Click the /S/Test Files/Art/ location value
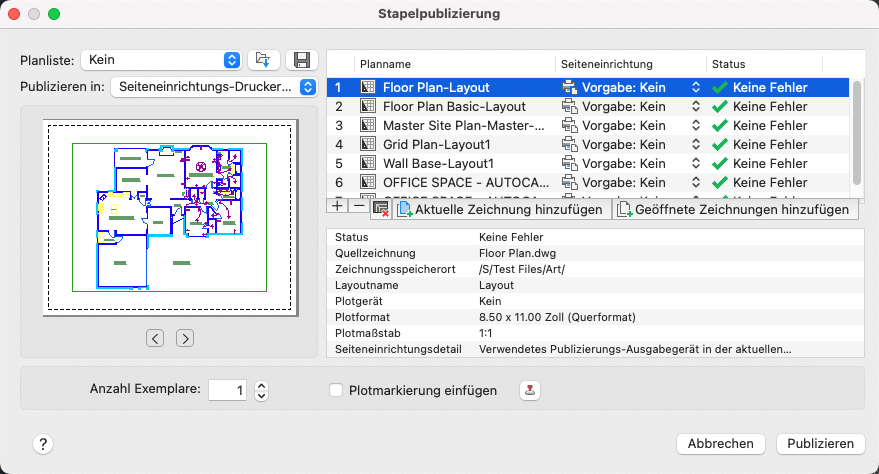879x474 pixels. pyautogui.click(x=522, y=269)
